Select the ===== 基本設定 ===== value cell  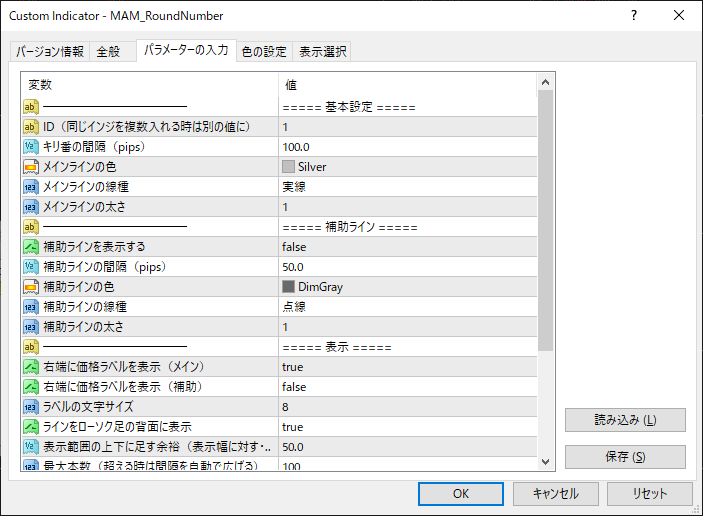(x=408, y=107)
